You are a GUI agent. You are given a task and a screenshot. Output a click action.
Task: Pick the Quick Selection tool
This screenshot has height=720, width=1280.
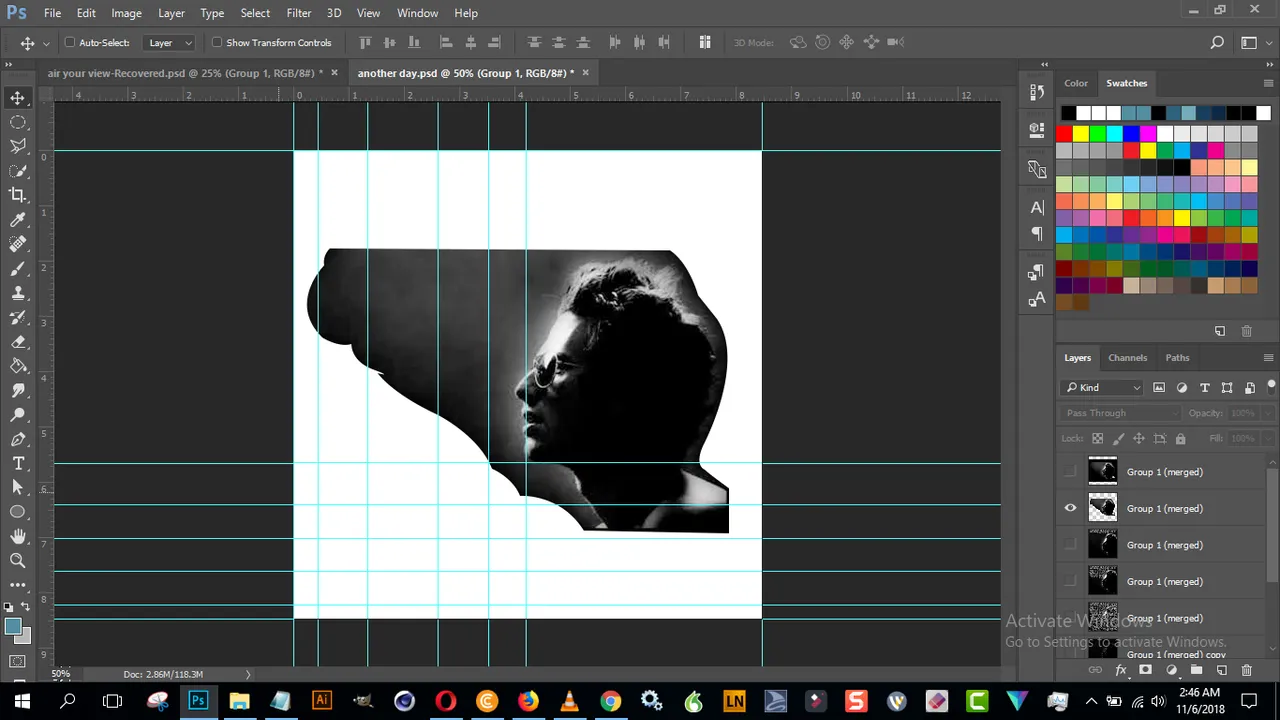(x=18, y=171)
